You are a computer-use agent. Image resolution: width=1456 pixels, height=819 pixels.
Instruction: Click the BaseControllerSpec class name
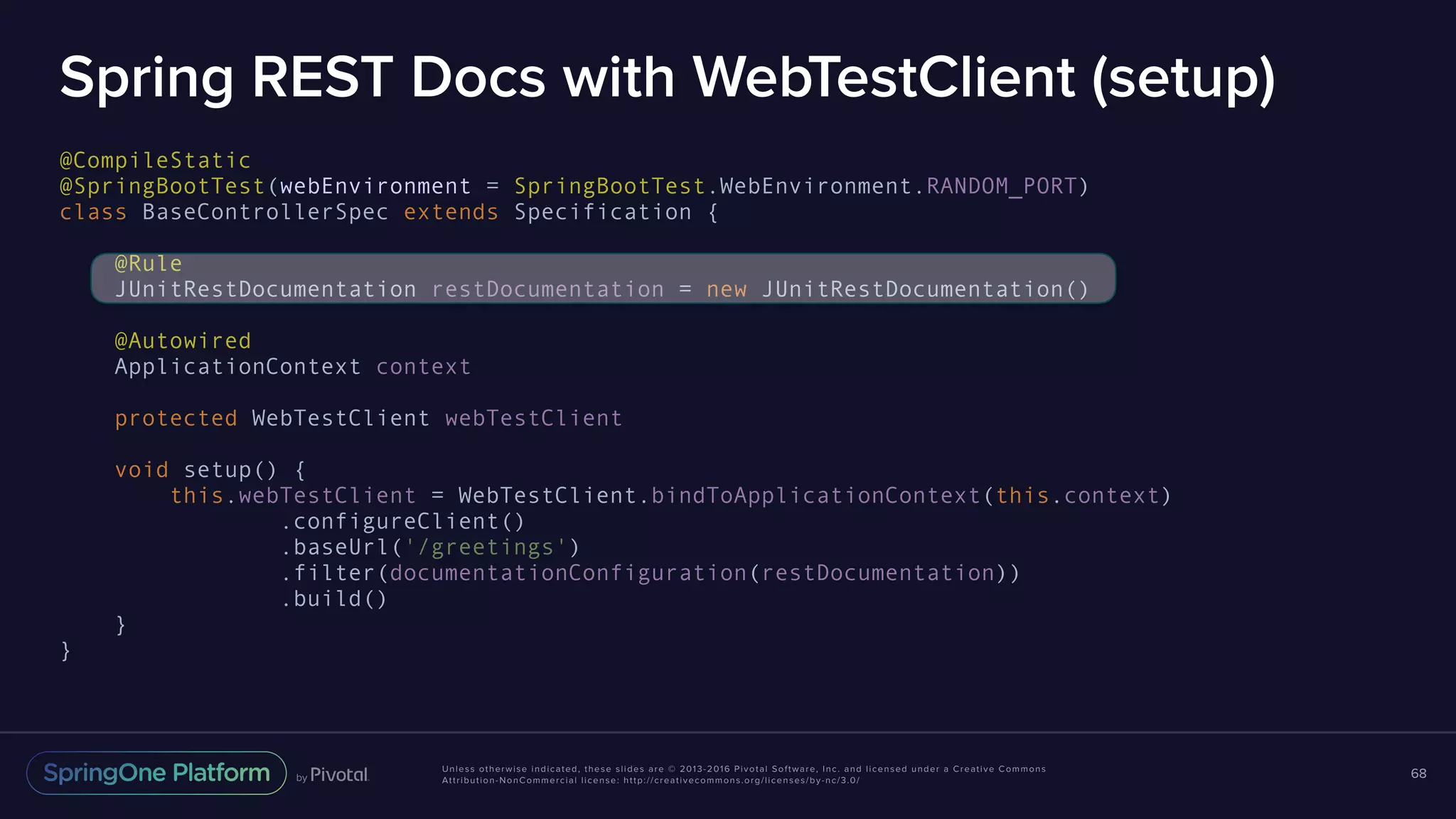pyautogui.click(x=265, y=213)
